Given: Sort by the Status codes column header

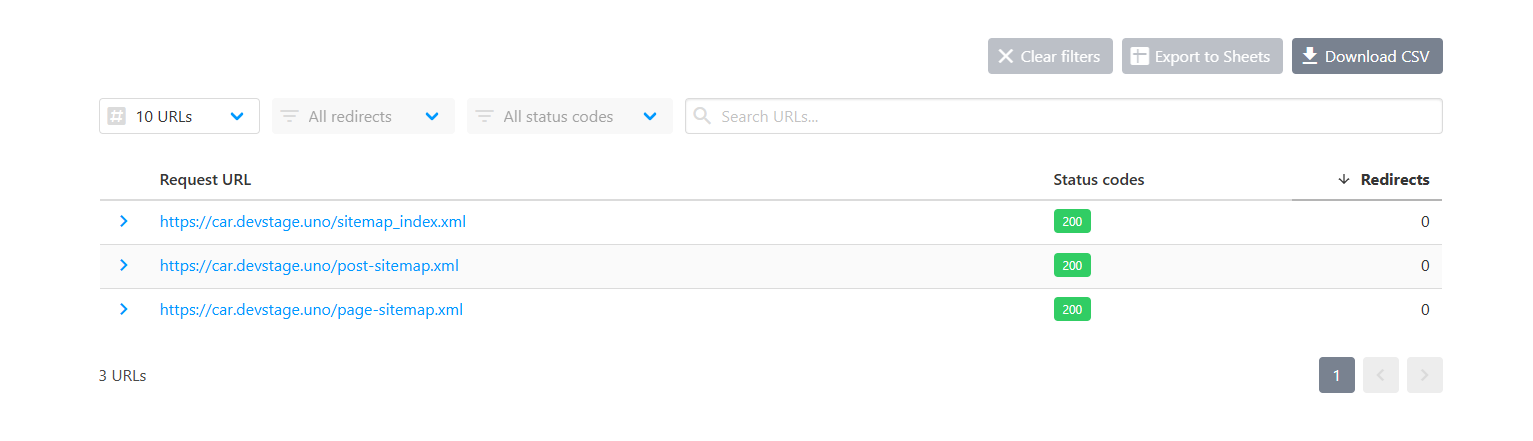Looking at the screenshot, I should [1099, 180].
